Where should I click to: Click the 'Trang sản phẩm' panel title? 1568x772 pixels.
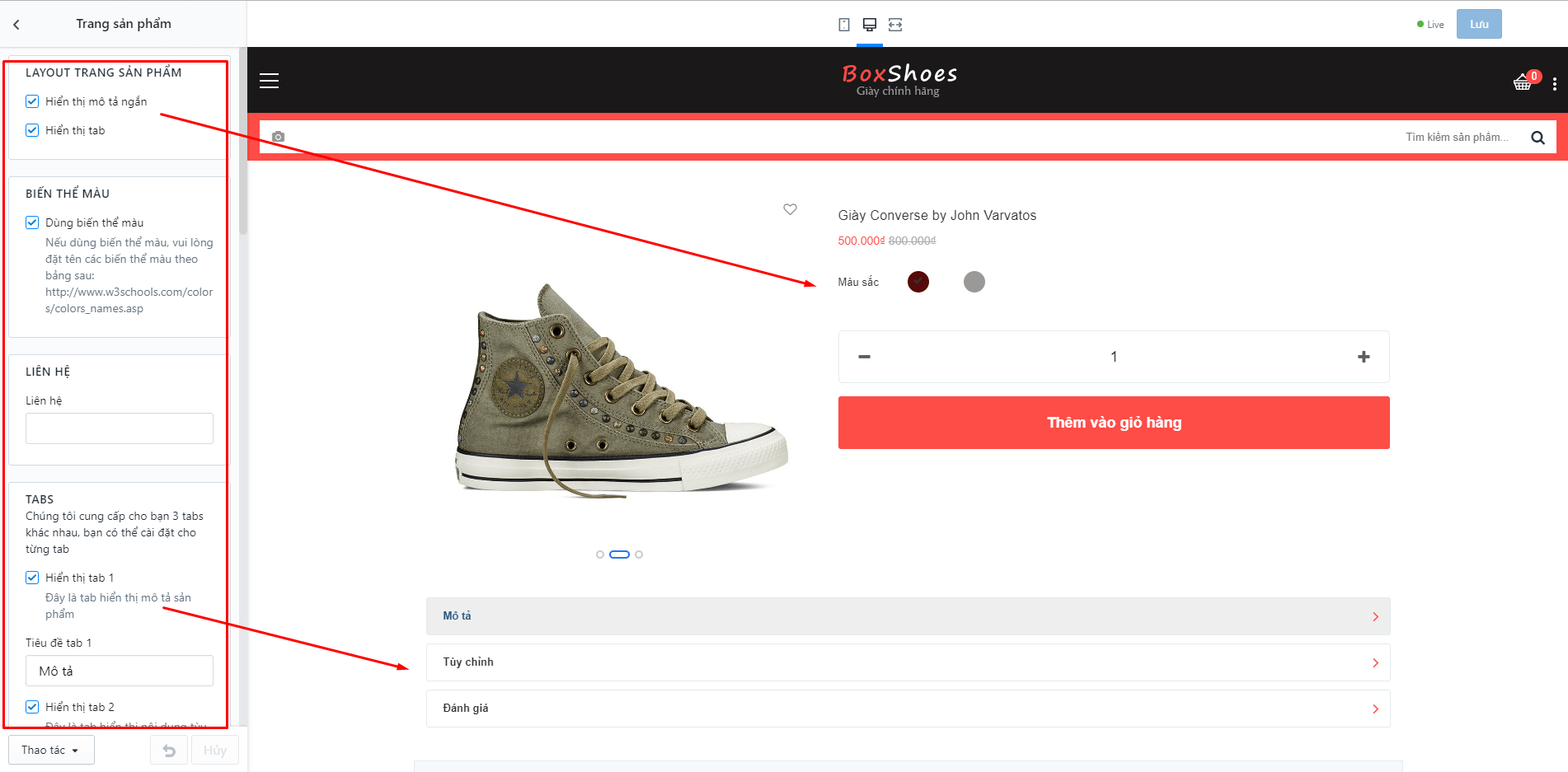point(124,24)
